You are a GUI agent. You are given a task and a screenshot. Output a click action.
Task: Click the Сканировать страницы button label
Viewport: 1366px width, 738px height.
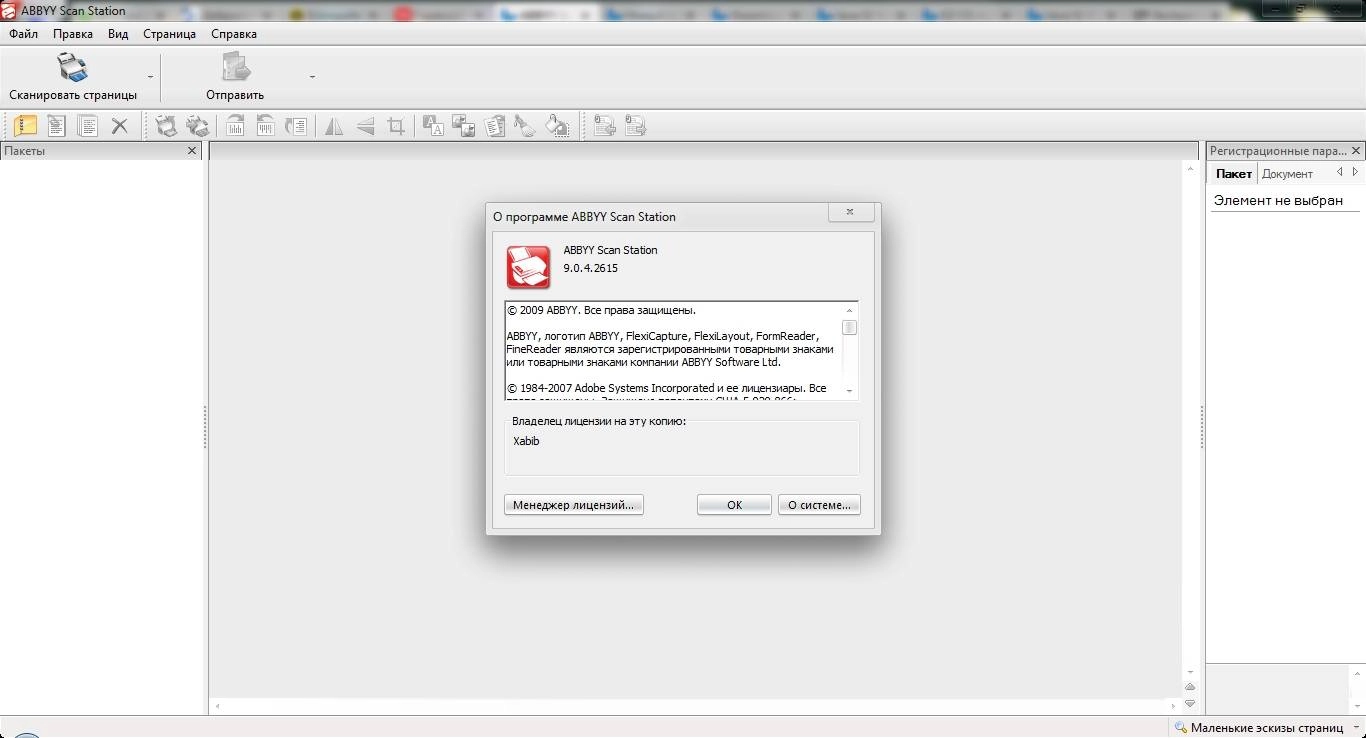click(73, 95)
